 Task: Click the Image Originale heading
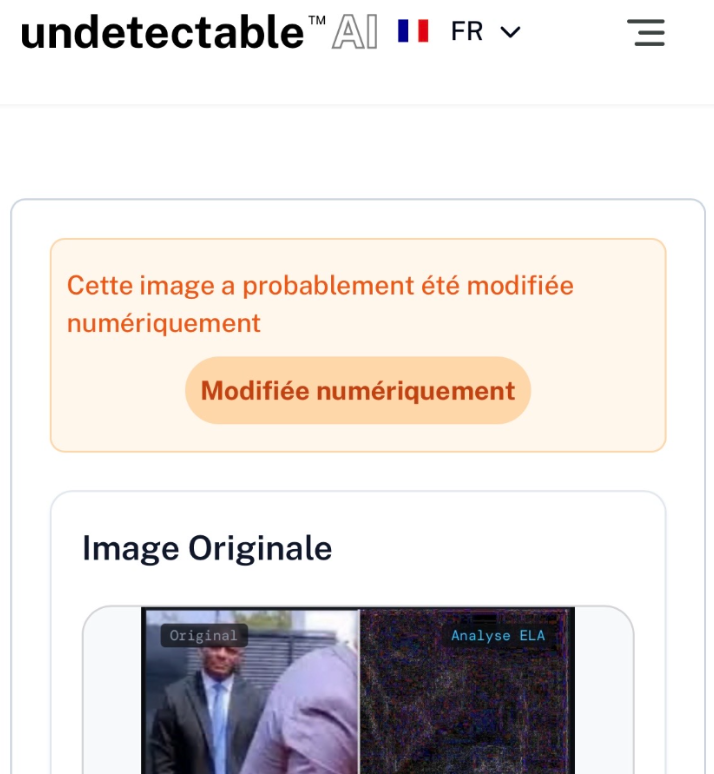click(x=207, y=548)
